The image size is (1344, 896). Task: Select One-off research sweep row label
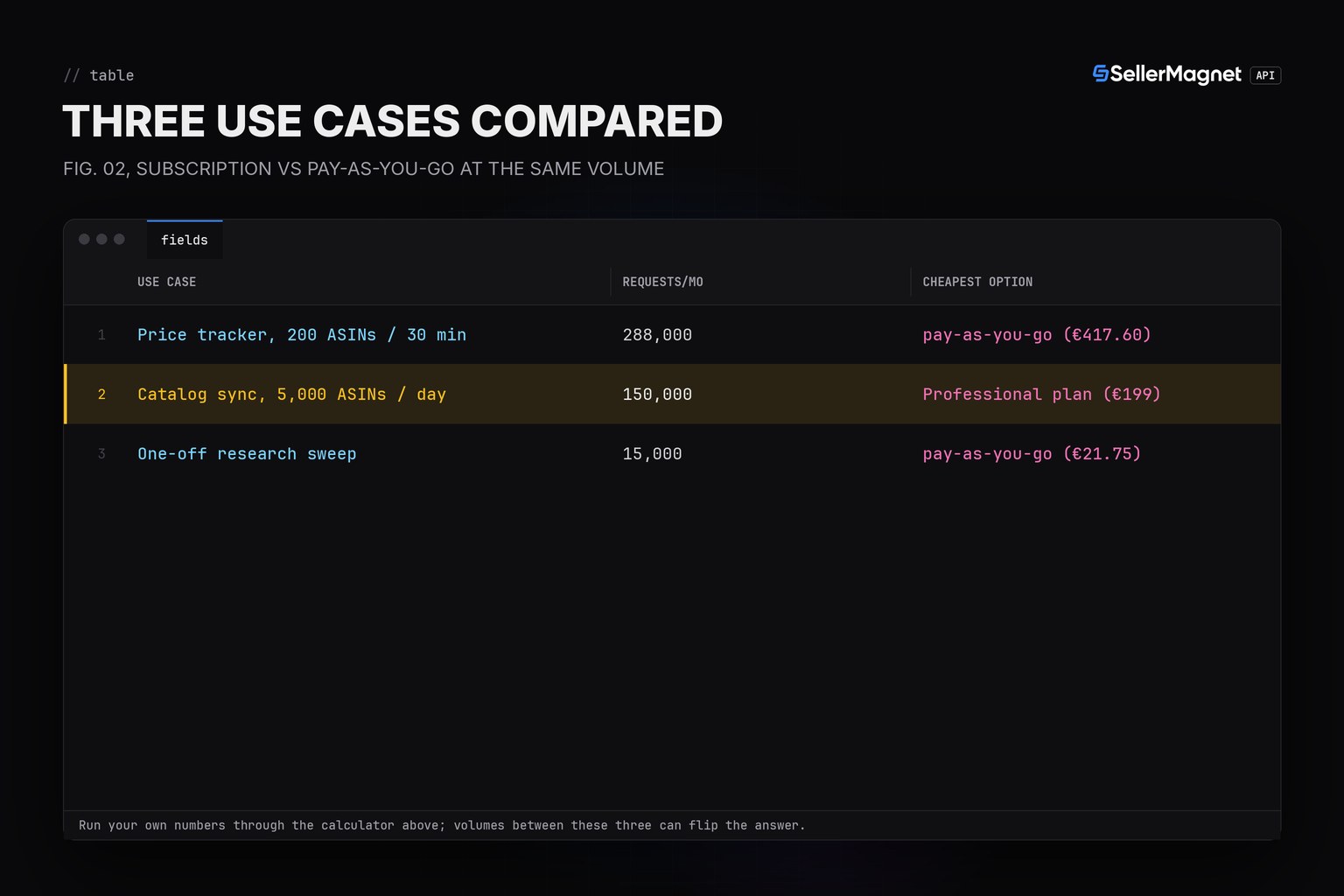(x=247, y=454)
